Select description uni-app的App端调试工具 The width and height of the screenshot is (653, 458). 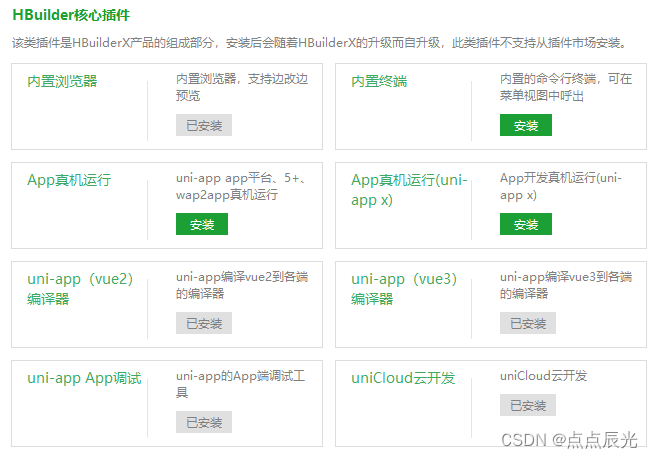(240, 384)
